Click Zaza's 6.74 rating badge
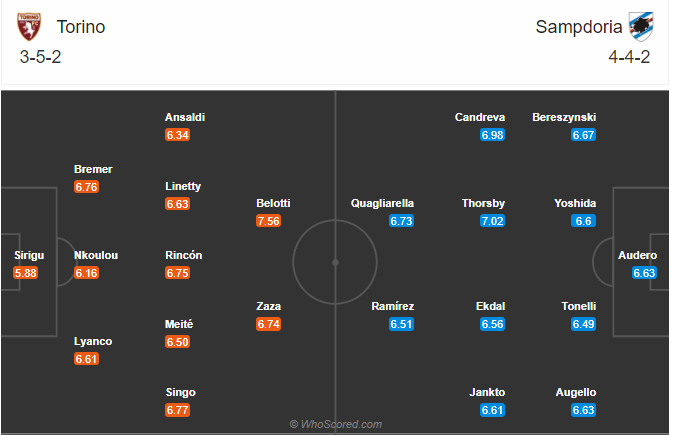673x435 pixels. (x=269, y=324)
